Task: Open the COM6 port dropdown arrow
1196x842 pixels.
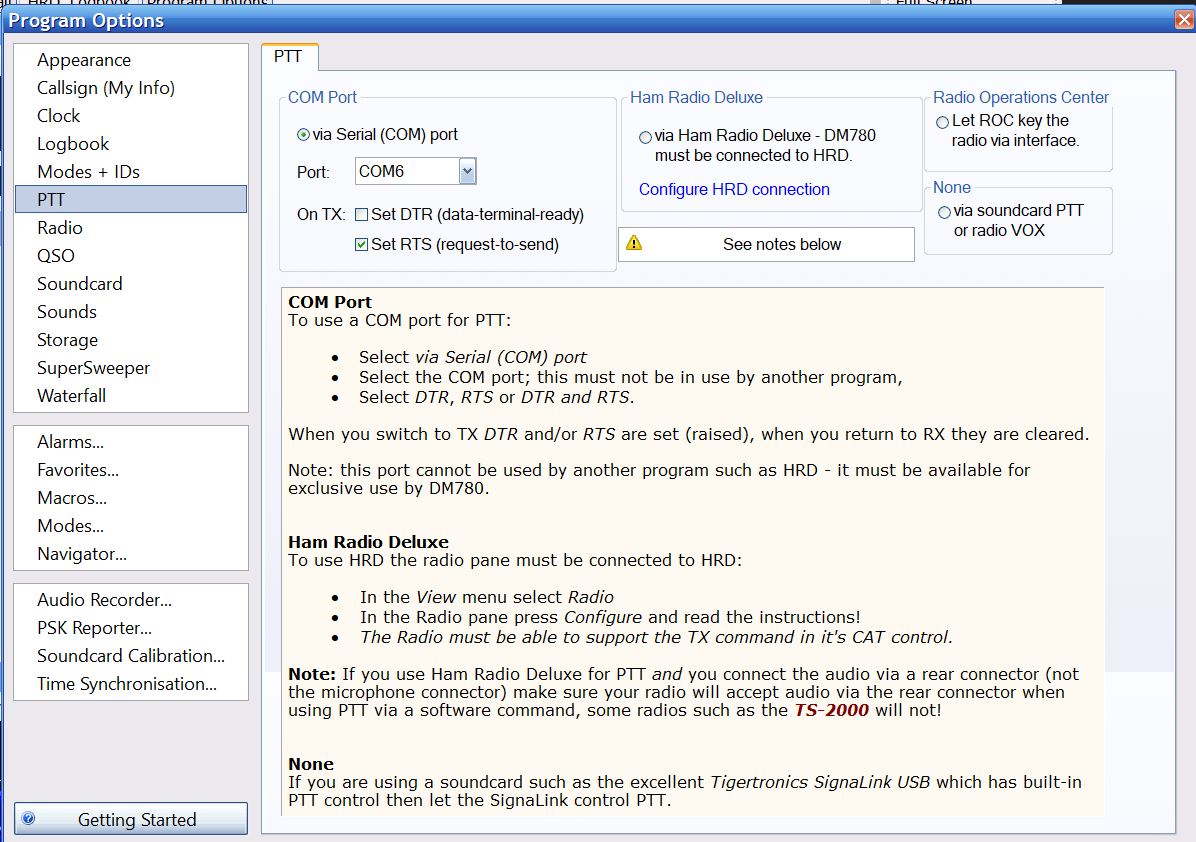Action: coord(468,172)
